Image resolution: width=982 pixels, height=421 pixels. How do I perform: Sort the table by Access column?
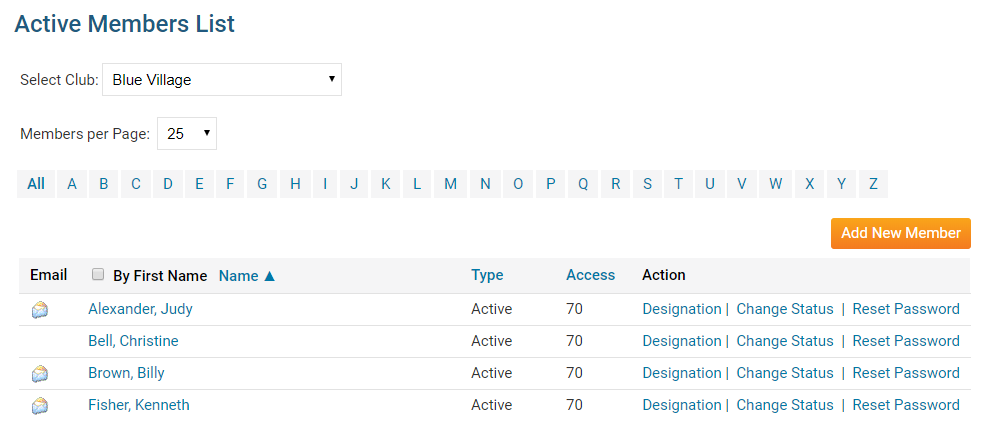(590, 275)
